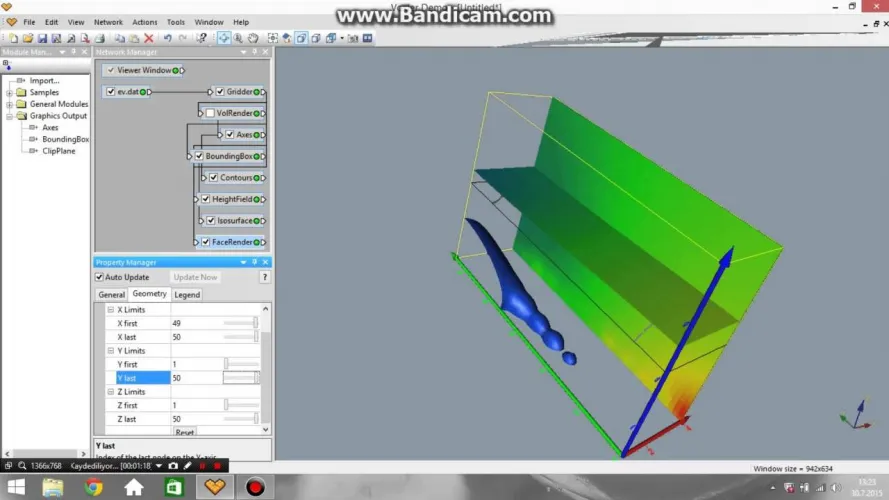
Task: Select the Zoom magnifier tool
Action: tap(239, 38)
